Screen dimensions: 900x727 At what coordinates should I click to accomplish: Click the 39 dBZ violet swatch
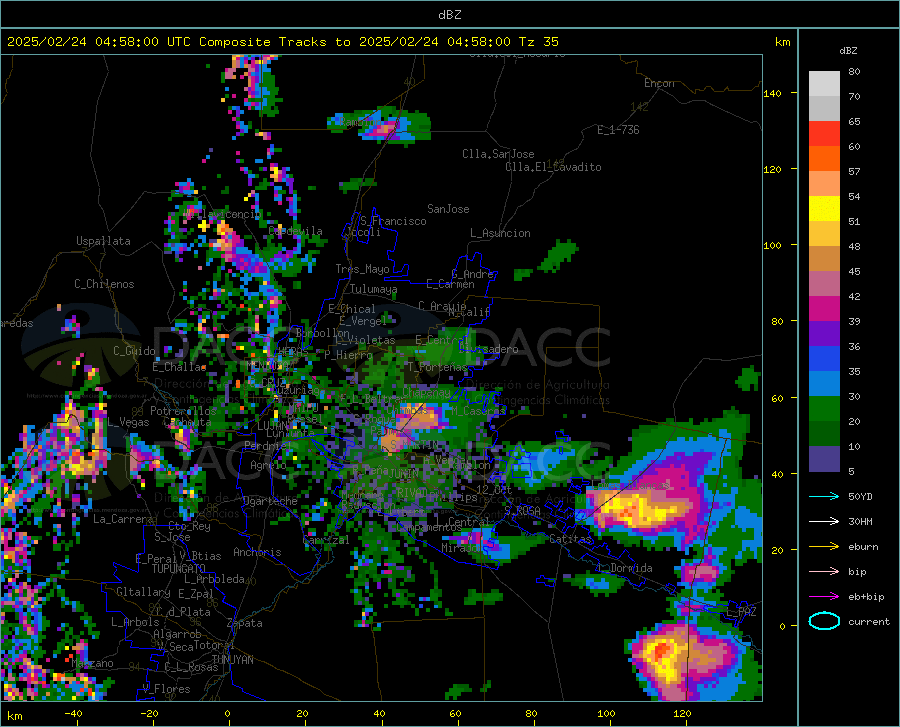(824, 333)
